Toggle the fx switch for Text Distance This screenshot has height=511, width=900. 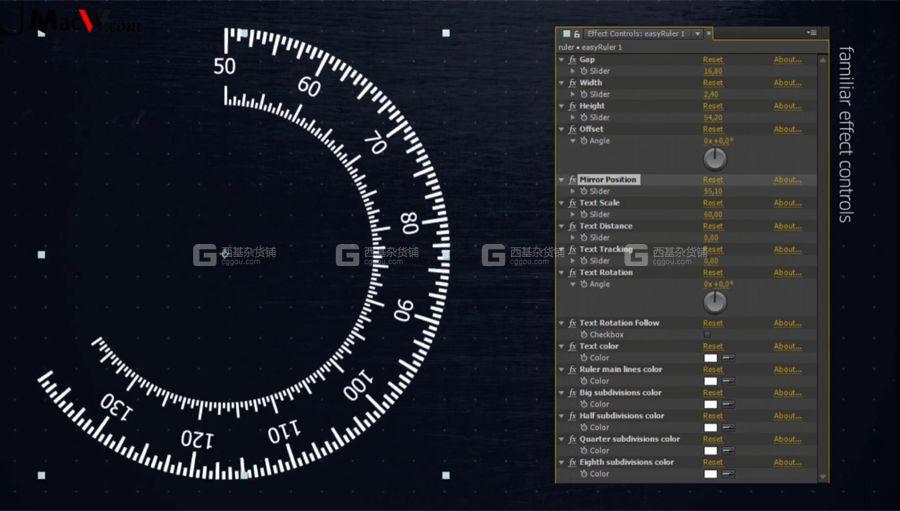tap(572, 226)
